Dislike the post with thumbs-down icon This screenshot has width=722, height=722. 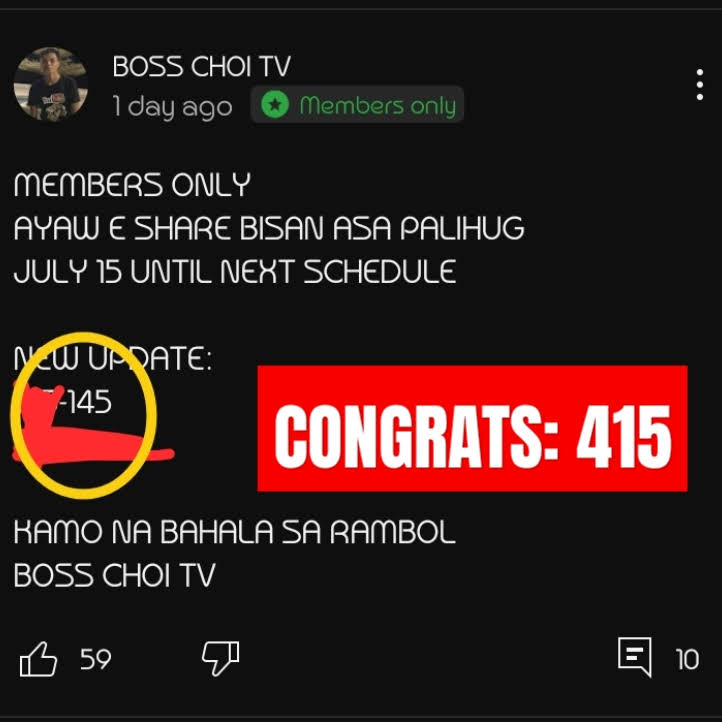point(221,658)
